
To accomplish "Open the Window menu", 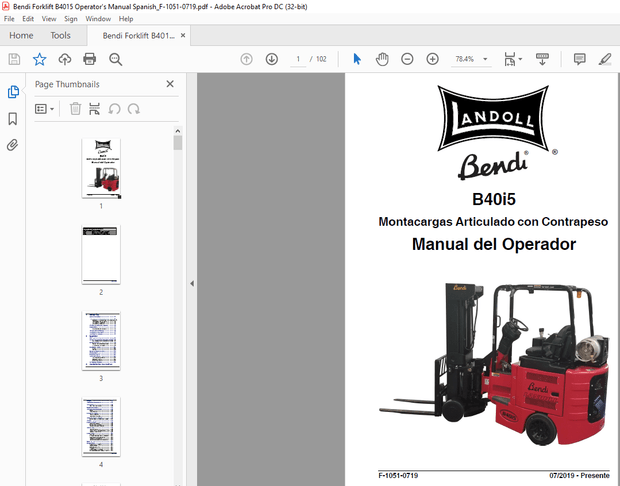I will [98, 19].
